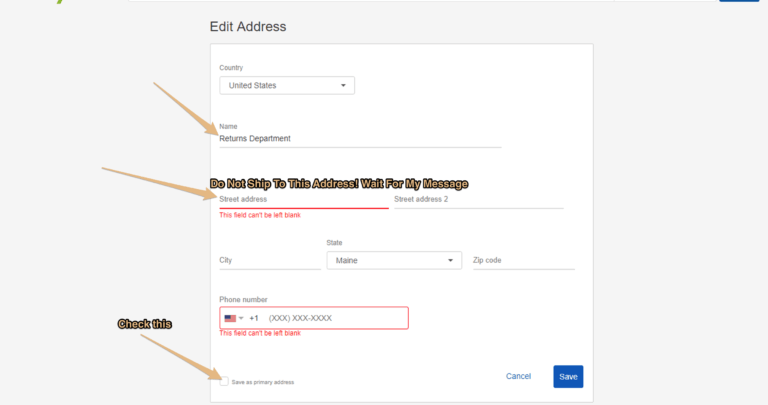768x405 pixels.
Task: Click the Zip code field
Action: pos(524,261)
